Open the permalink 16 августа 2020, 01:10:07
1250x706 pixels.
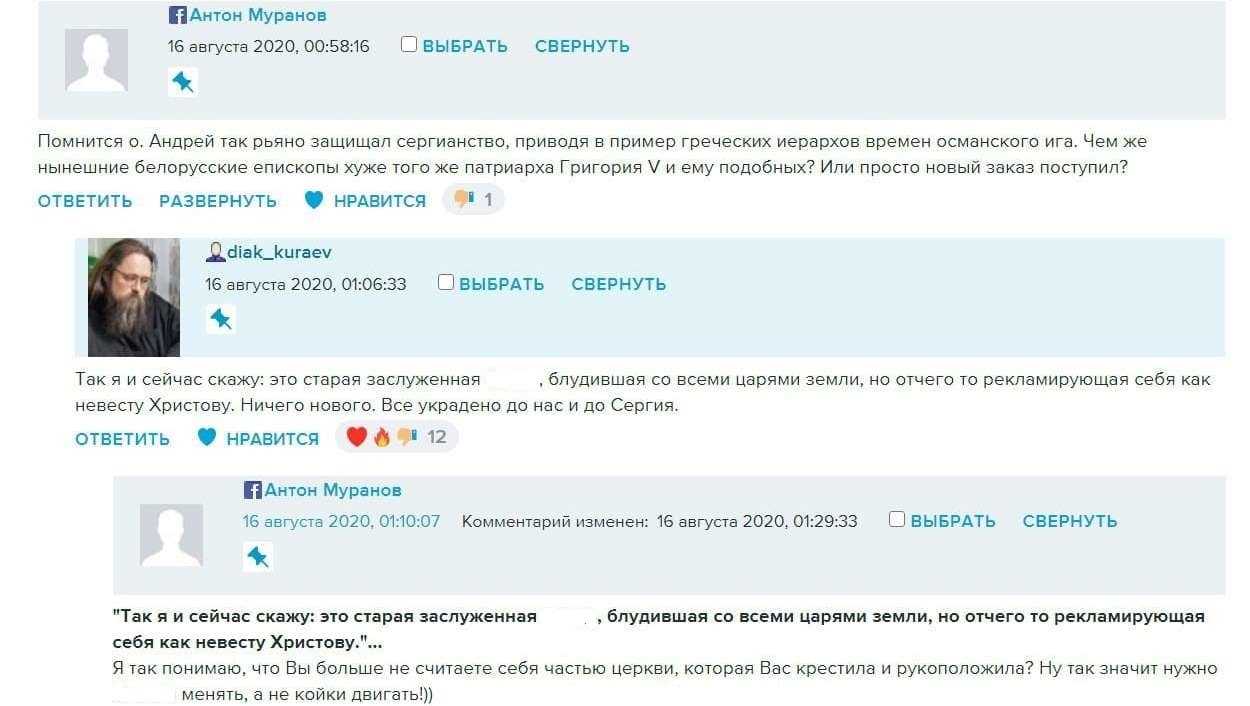(x=341, y=521)
